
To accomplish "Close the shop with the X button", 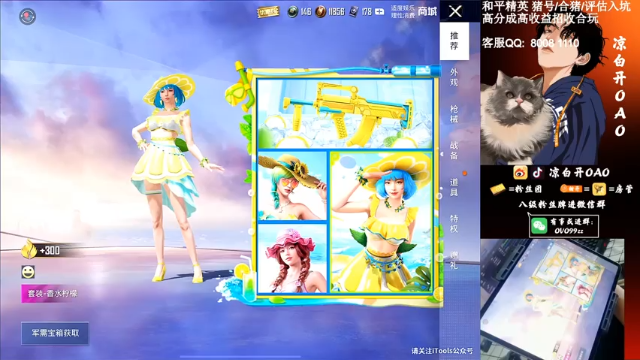I will pos(455,11).
